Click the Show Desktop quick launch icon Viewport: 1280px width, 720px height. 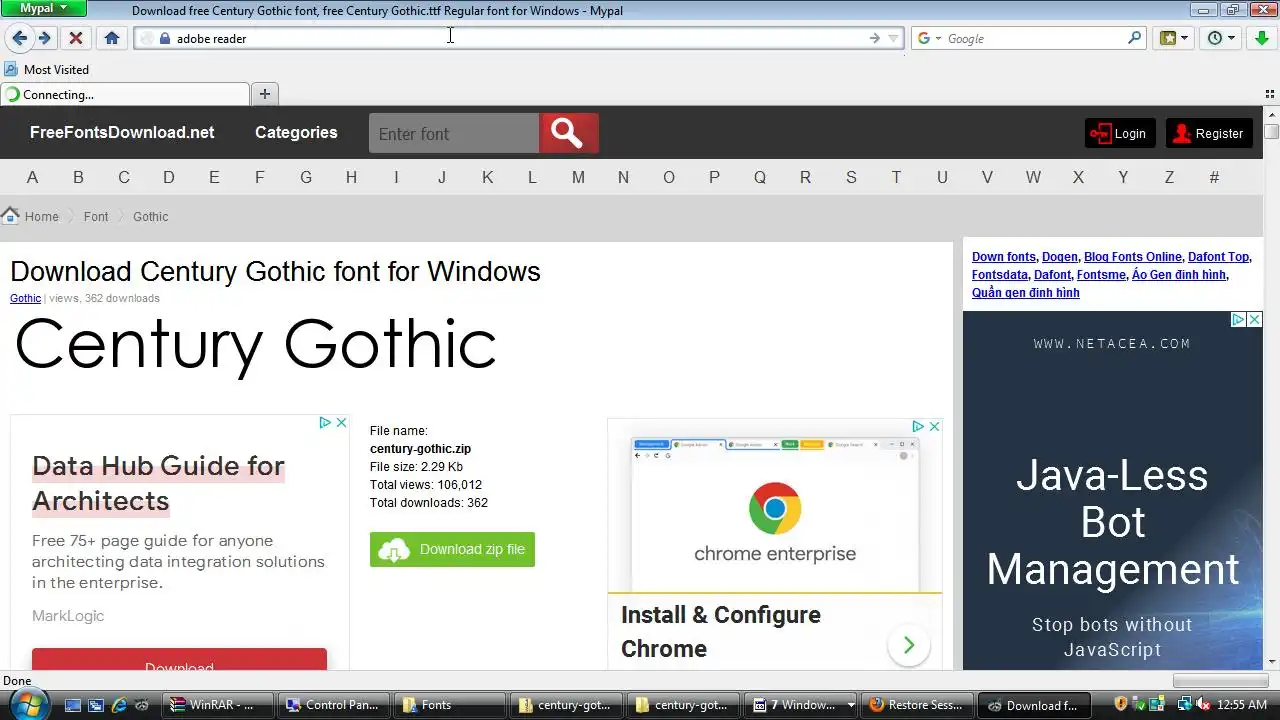pyautogui.click(x=72, y=705)
